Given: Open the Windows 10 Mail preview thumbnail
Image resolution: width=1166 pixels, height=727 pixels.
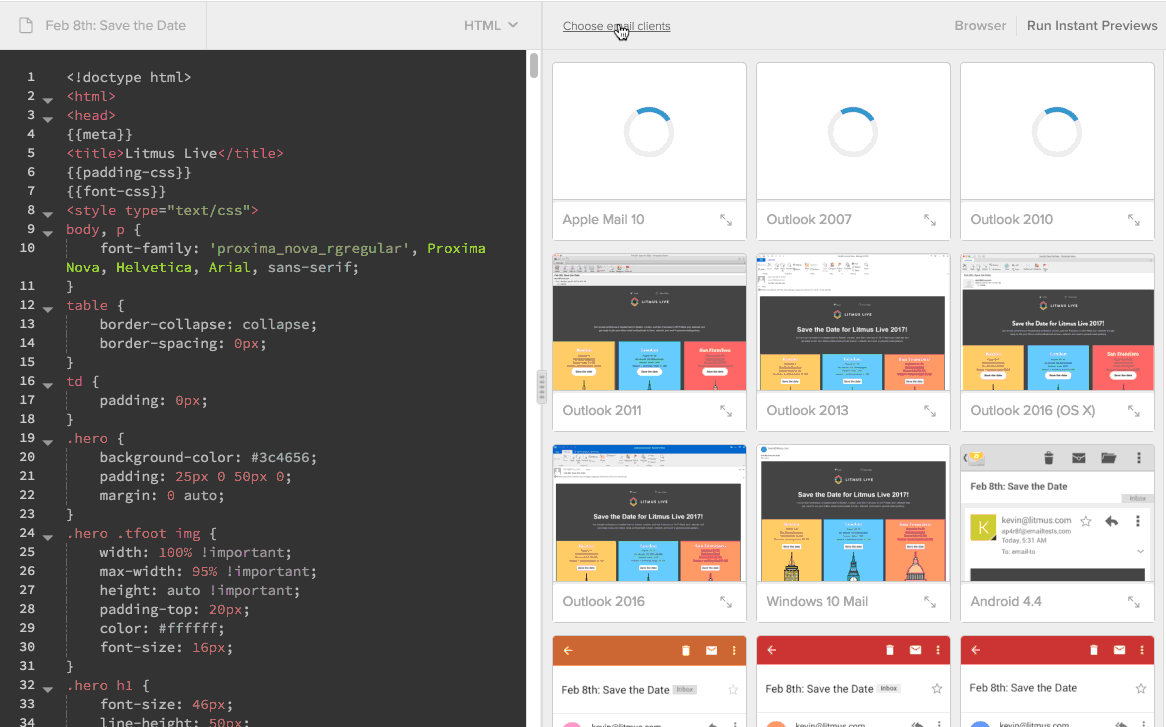Looking at the screenshot, I should click(x=853, y=514).
